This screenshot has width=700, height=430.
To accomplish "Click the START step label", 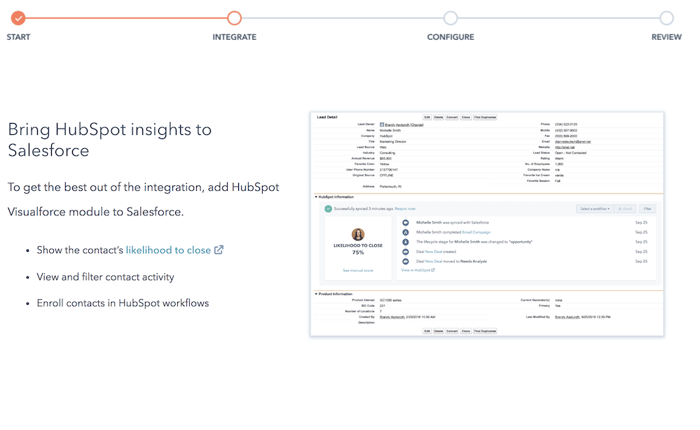I will click(18, 37).
